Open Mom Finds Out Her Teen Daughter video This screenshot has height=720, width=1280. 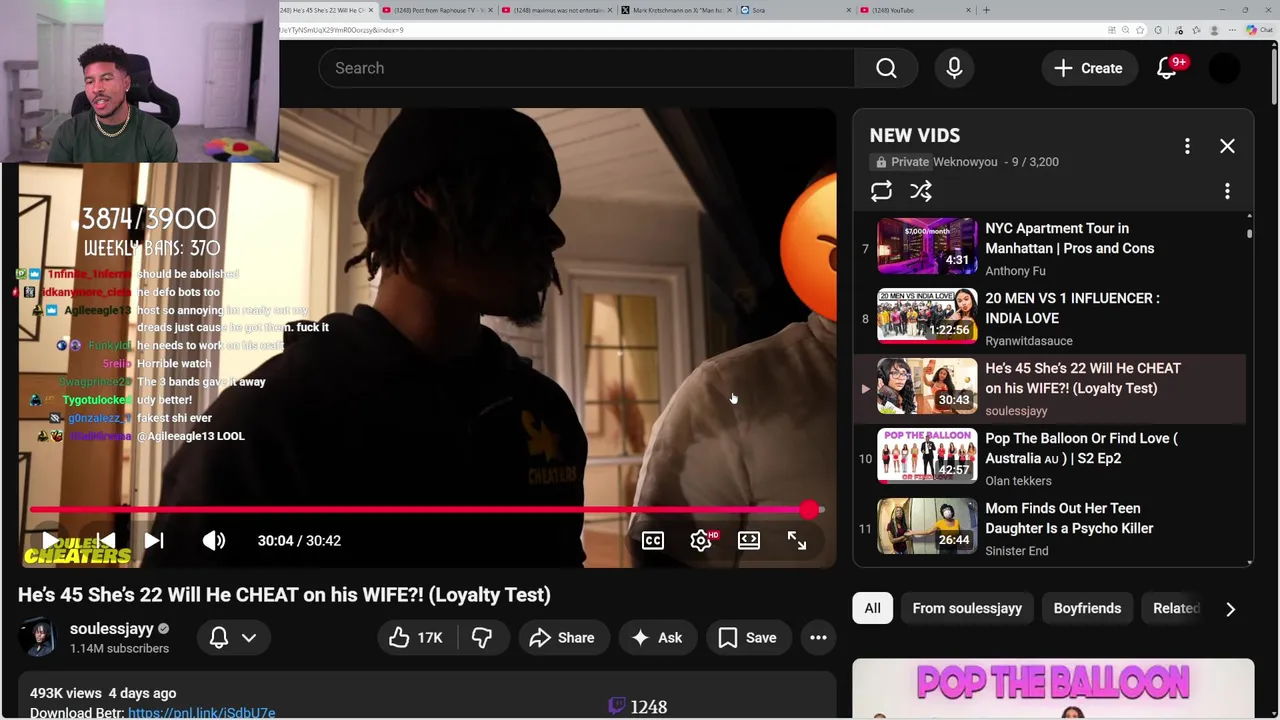[1069, 518]
